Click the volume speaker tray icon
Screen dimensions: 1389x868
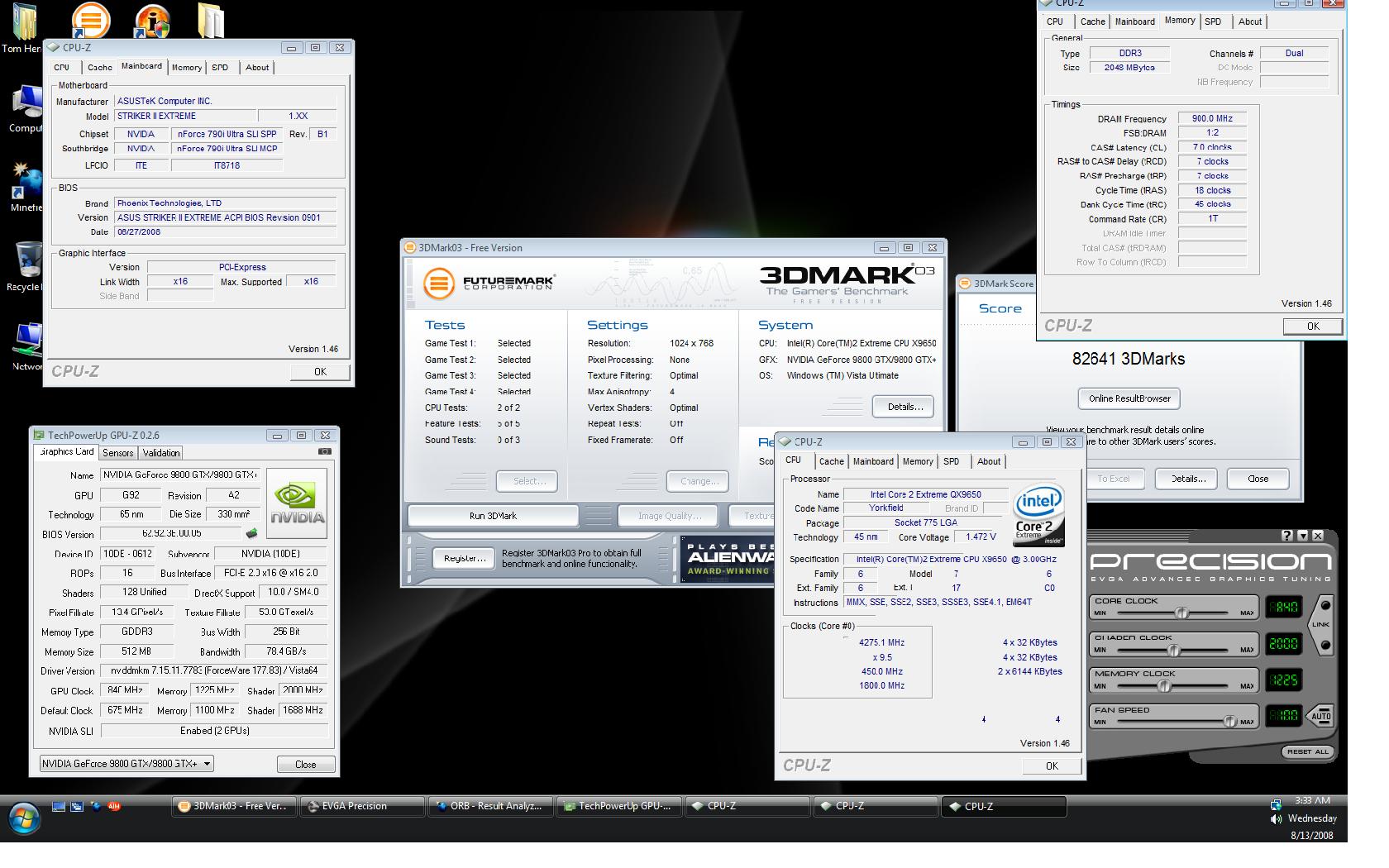1276,818
